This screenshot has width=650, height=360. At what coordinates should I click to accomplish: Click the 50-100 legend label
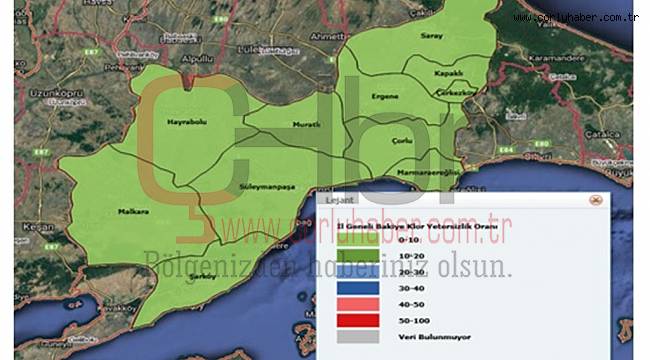pyautogui.click(x=414, y=321)
